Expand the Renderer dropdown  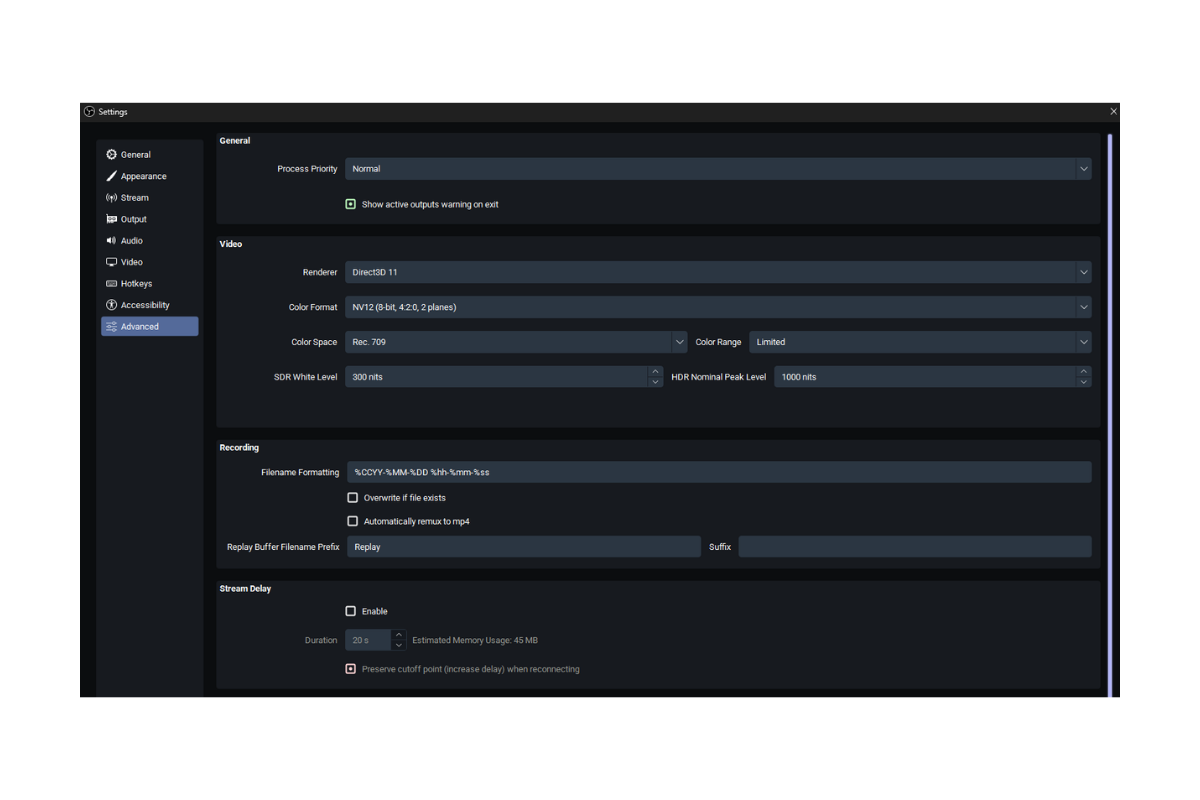718,272
